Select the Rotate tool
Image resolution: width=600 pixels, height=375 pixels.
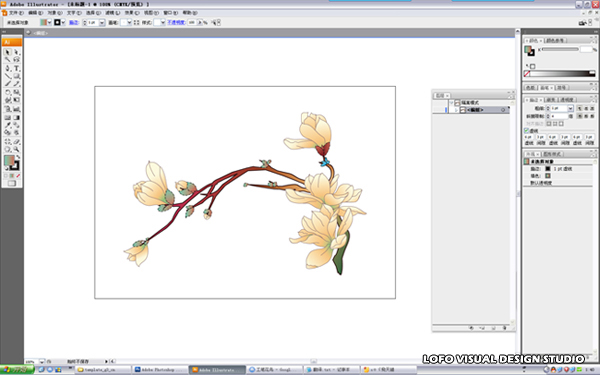pos(8,92)
